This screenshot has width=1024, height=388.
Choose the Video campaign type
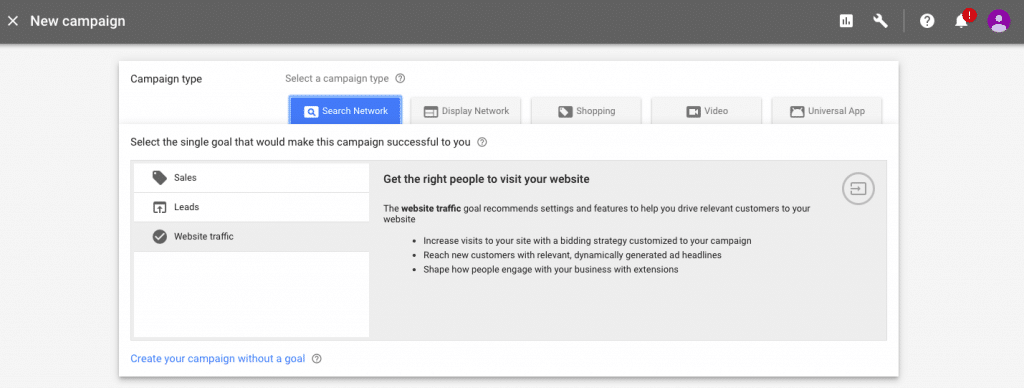pos(707,111)
